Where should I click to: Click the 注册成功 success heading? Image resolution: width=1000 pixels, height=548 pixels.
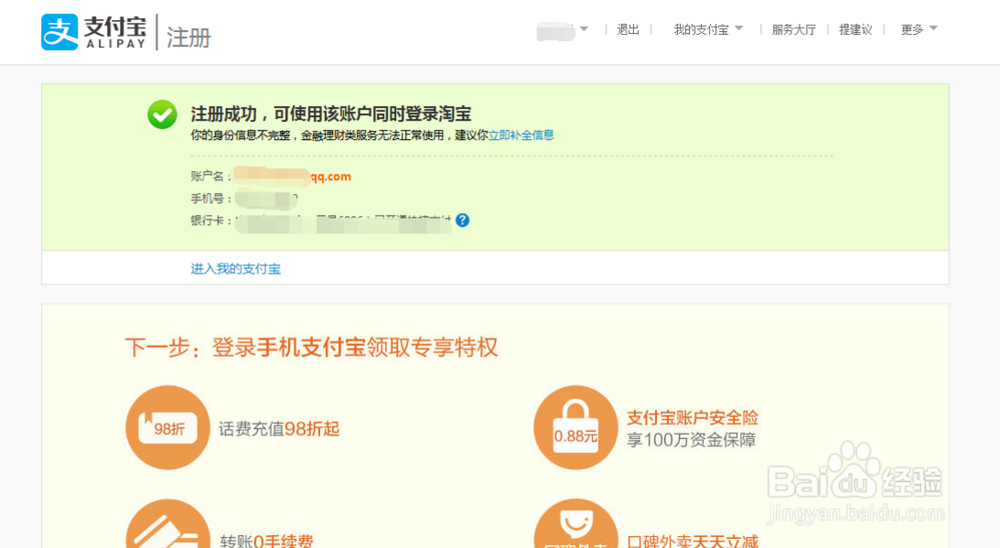330,114
